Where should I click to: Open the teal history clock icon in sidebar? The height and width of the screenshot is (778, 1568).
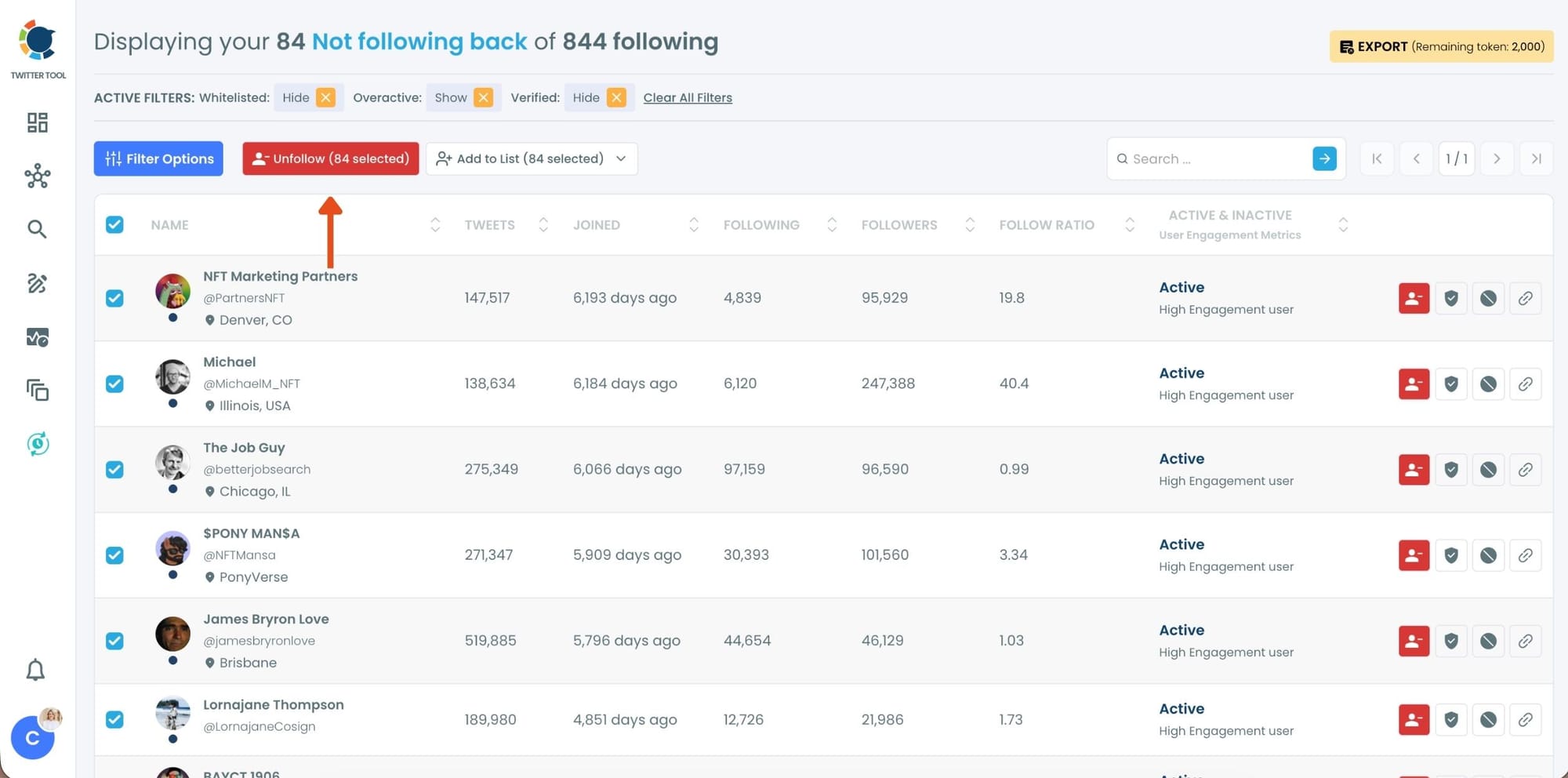tap(37, 444)
